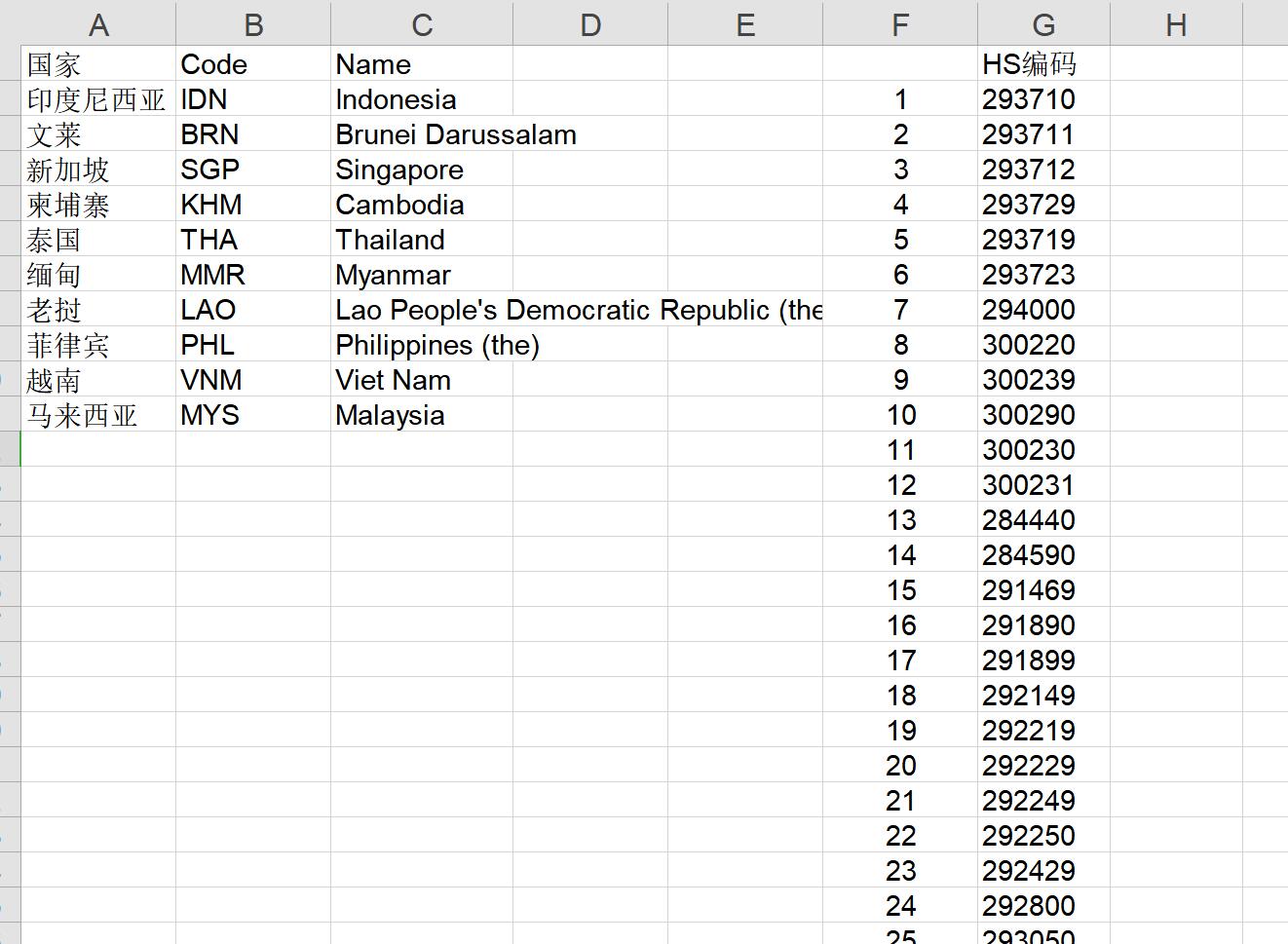Select the Lao People's Democratic Republic cell
The image size is (1288, 944).
422,309
